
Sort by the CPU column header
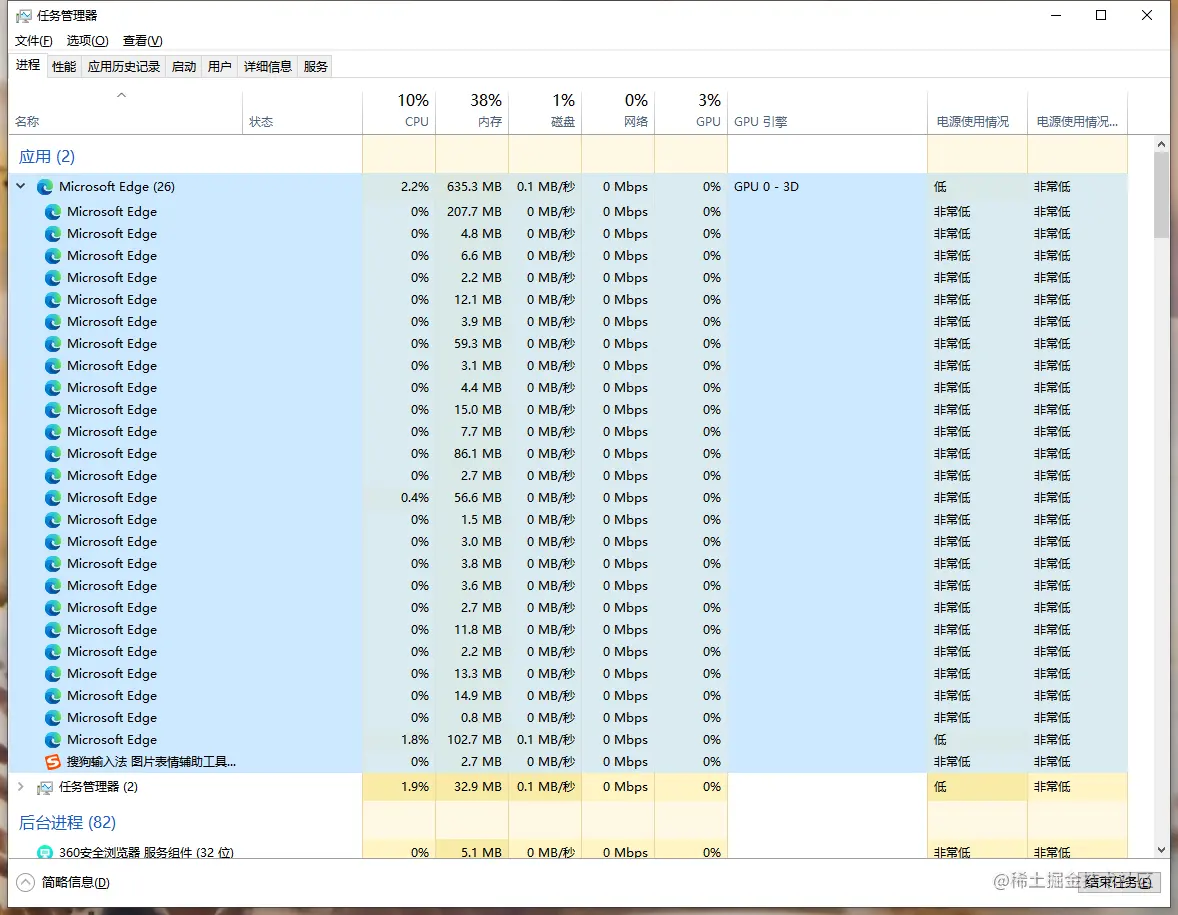coord(399,113)
